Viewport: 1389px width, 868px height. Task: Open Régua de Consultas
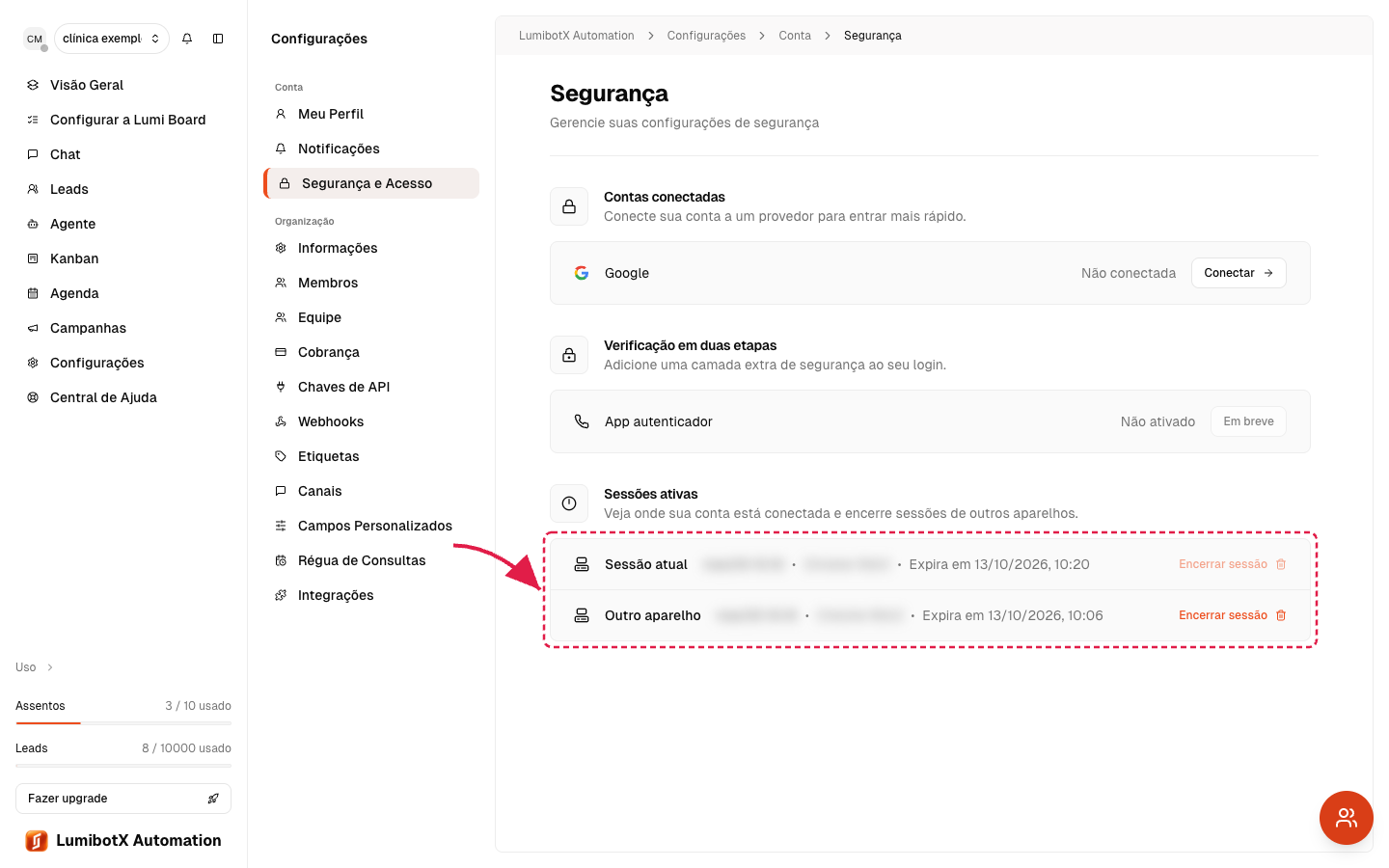tap(371, 560)
